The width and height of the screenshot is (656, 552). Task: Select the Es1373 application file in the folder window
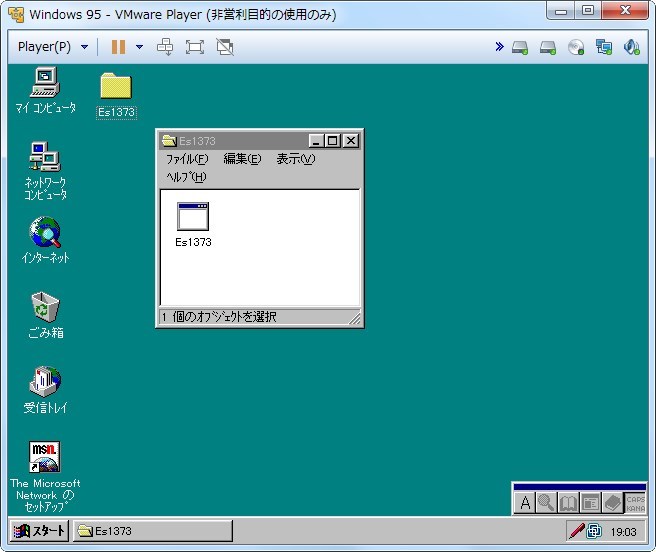(x=193, y=225)
